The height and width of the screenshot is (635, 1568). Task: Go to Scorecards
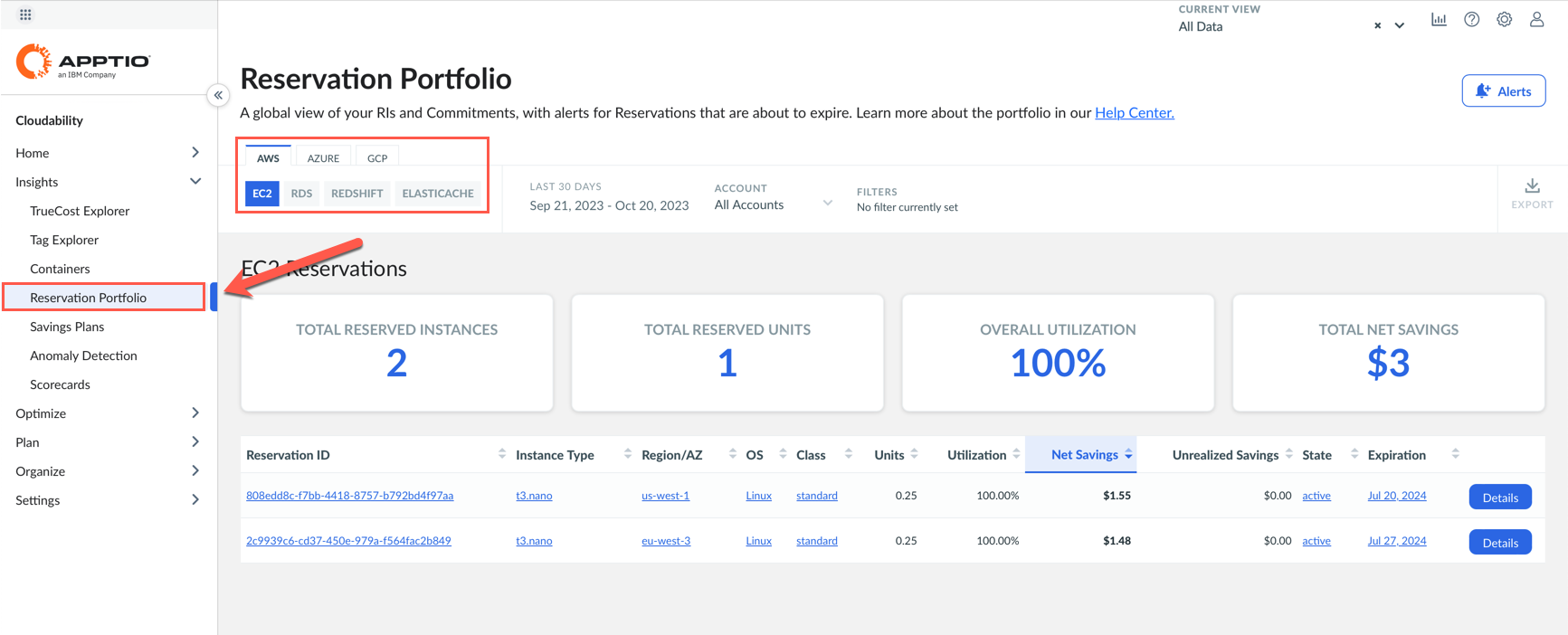[x=60, y=384]
